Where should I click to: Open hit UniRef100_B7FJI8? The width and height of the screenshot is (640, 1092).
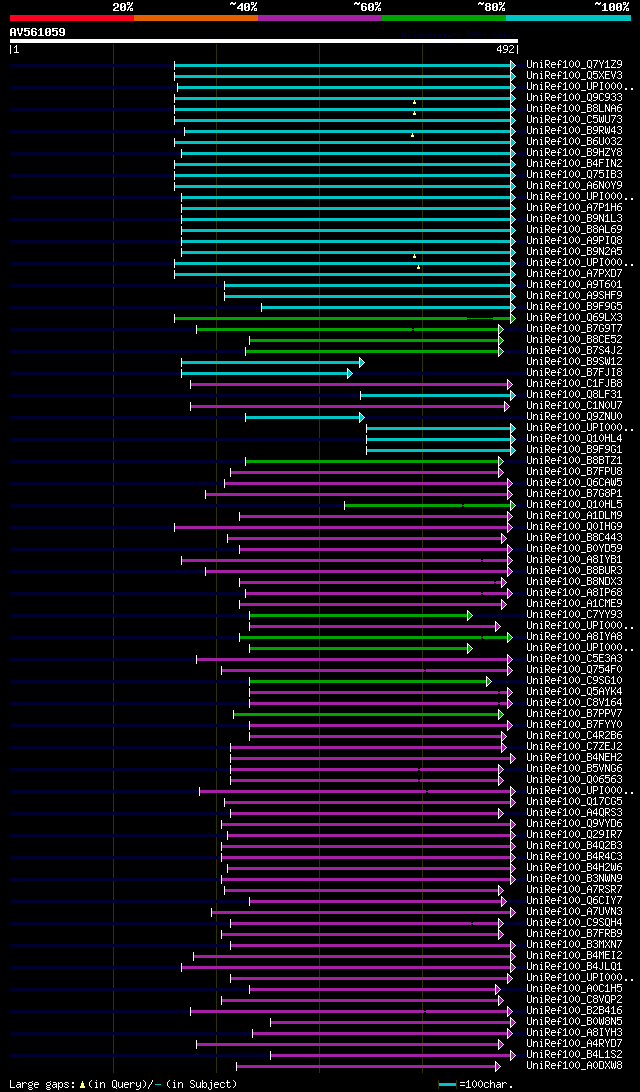point(575,373)
